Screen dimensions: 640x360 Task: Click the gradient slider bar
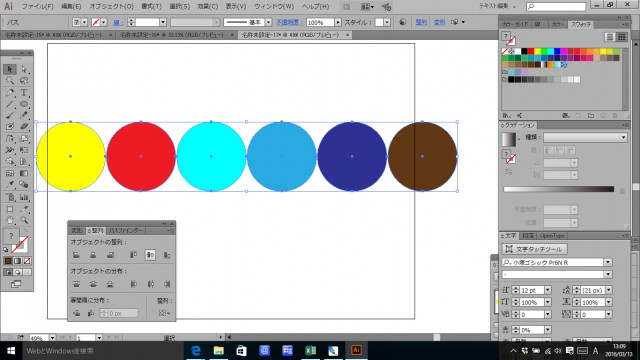point(558,189)
